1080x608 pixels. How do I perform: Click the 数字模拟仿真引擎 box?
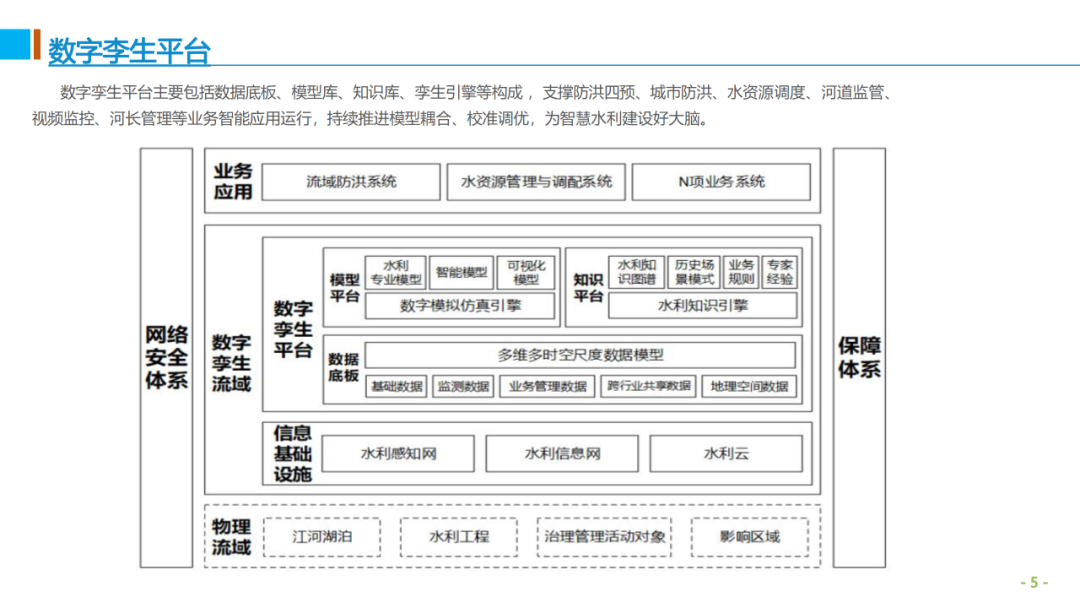(459, 306)
